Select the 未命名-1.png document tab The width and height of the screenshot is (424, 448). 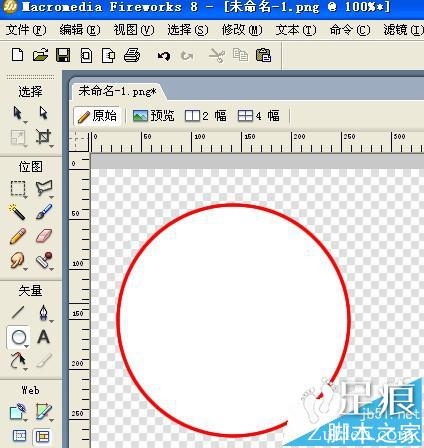pyautogui.click(x=117, y=91)
